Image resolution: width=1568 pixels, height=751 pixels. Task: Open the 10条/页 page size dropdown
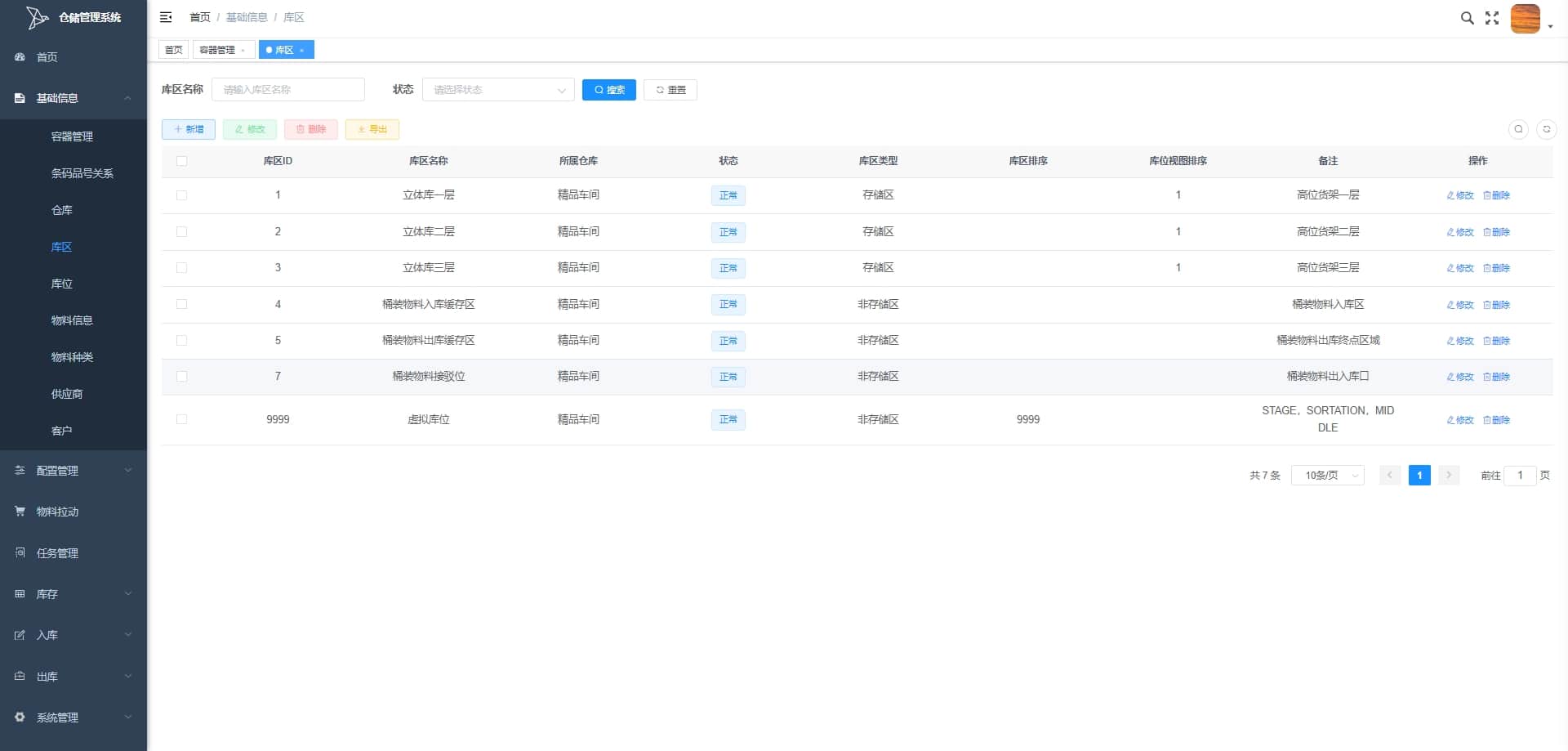(1328, 475)
